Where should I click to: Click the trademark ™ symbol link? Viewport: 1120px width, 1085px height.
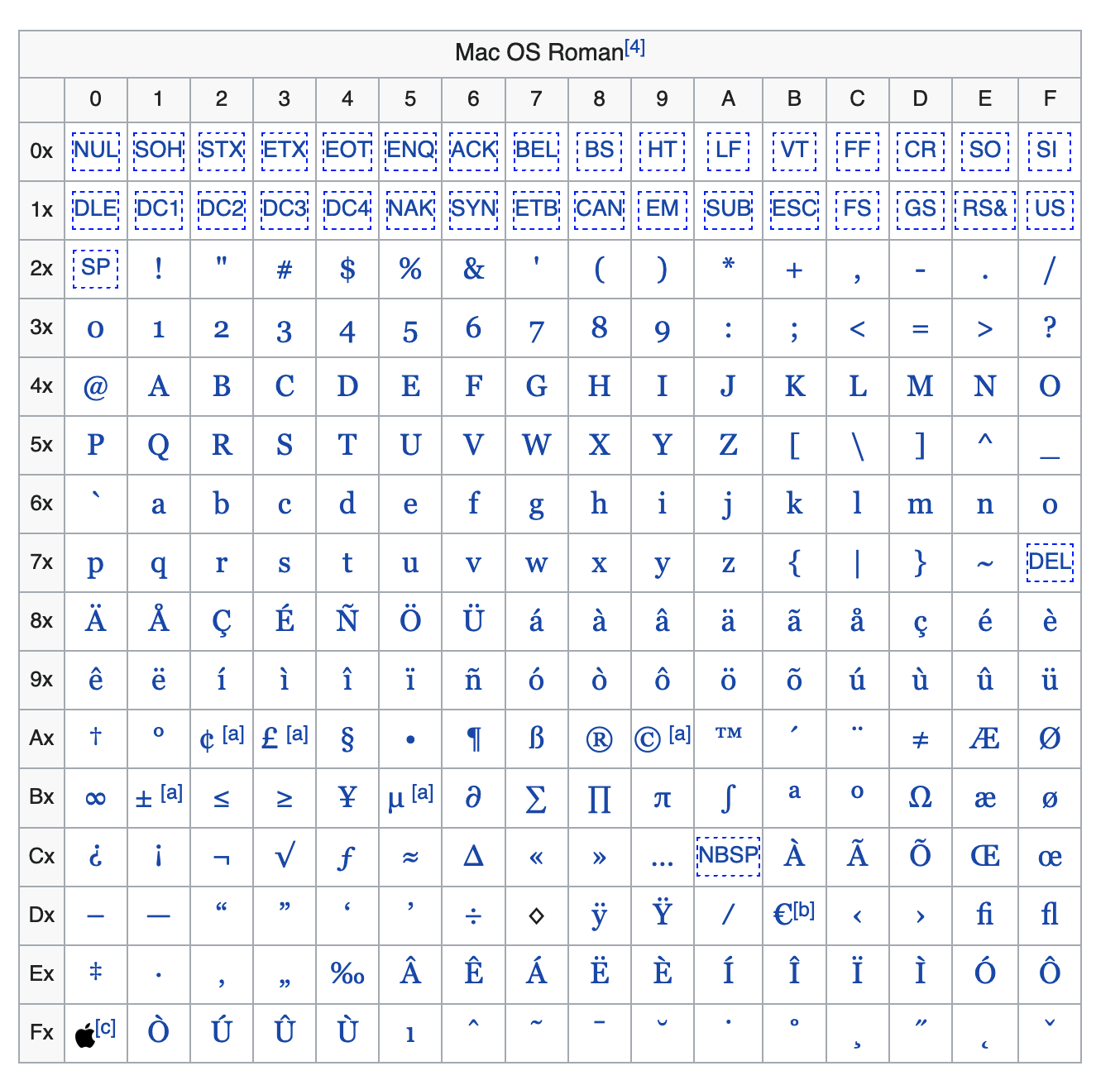click(x=728, y=734)
